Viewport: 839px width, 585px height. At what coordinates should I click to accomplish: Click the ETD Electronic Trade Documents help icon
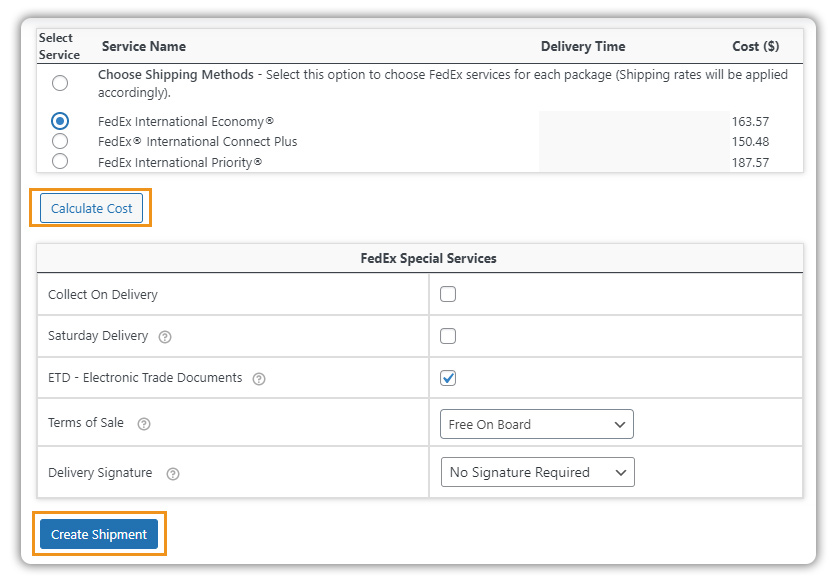[259, 379]
